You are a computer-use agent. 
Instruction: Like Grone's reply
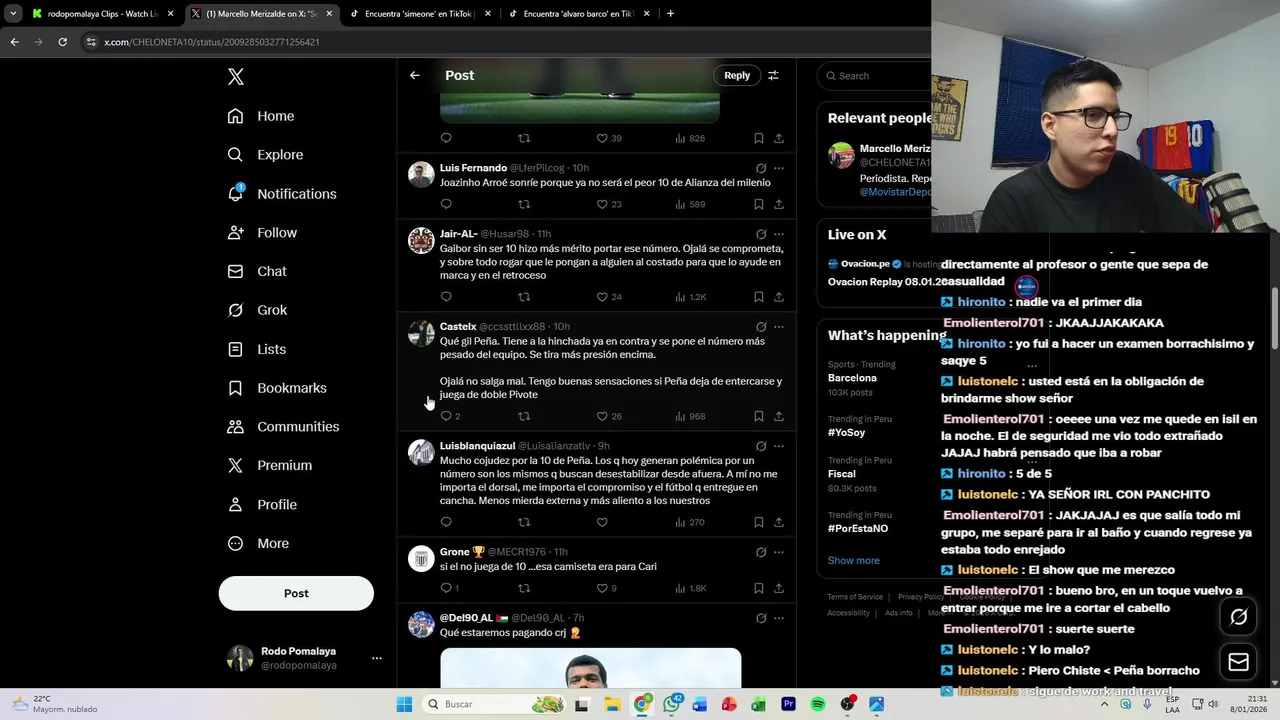(602, 588)
